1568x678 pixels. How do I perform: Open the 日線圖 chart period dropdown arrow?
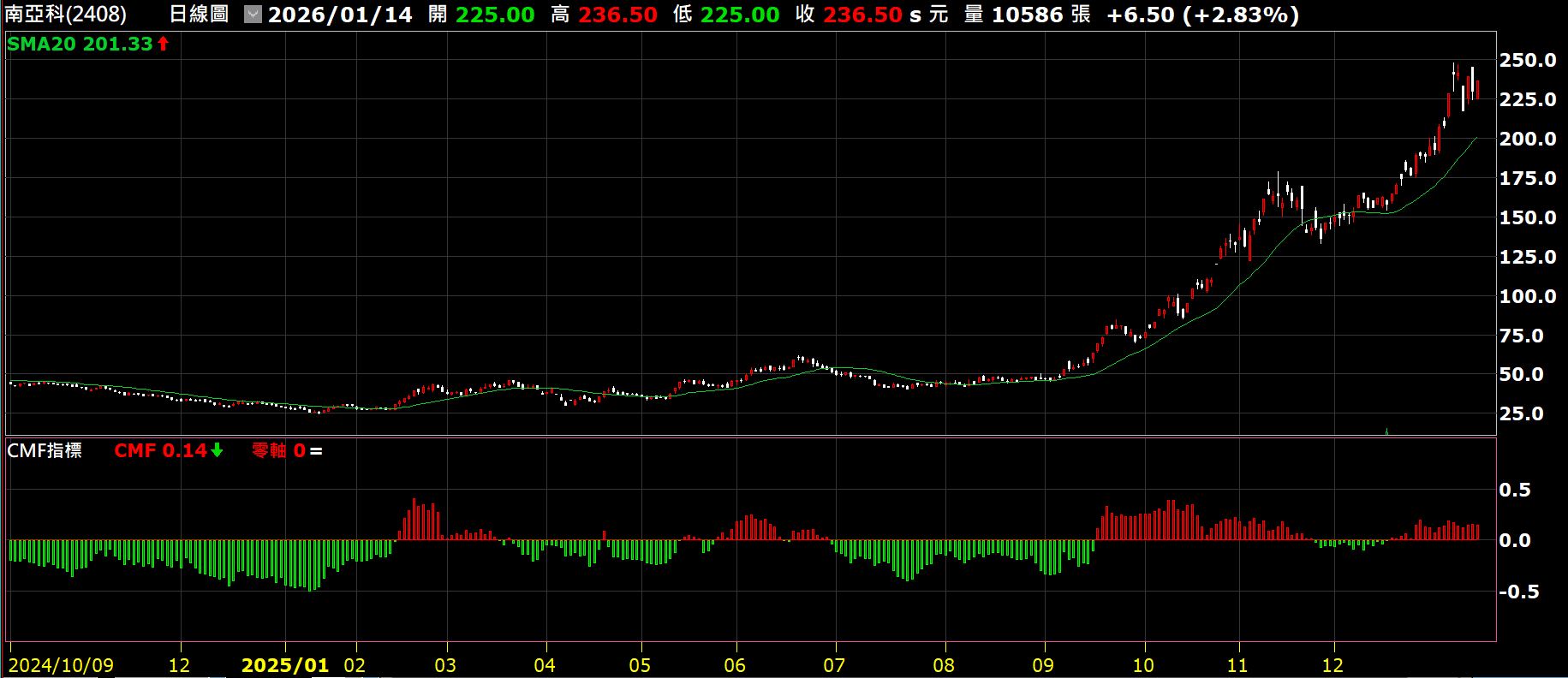pos(253,15)
